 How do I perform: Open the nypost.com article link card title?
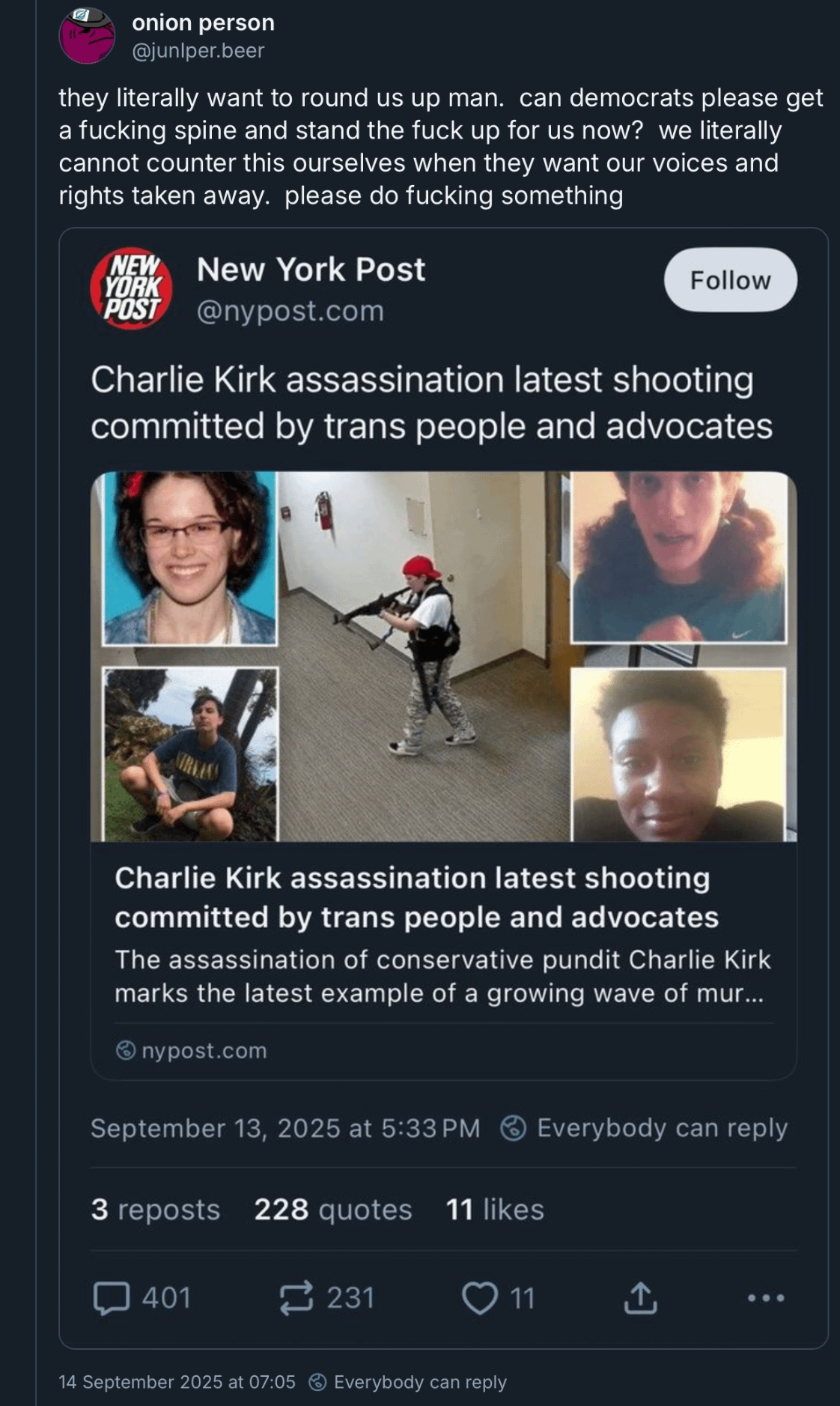pos(416,897)
